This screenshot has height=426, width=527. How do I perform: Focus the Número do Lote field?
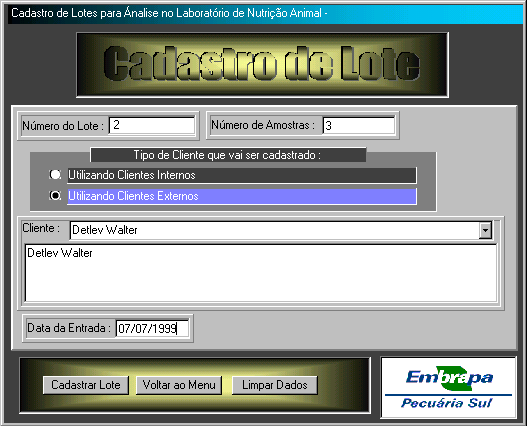click(152, 125)
